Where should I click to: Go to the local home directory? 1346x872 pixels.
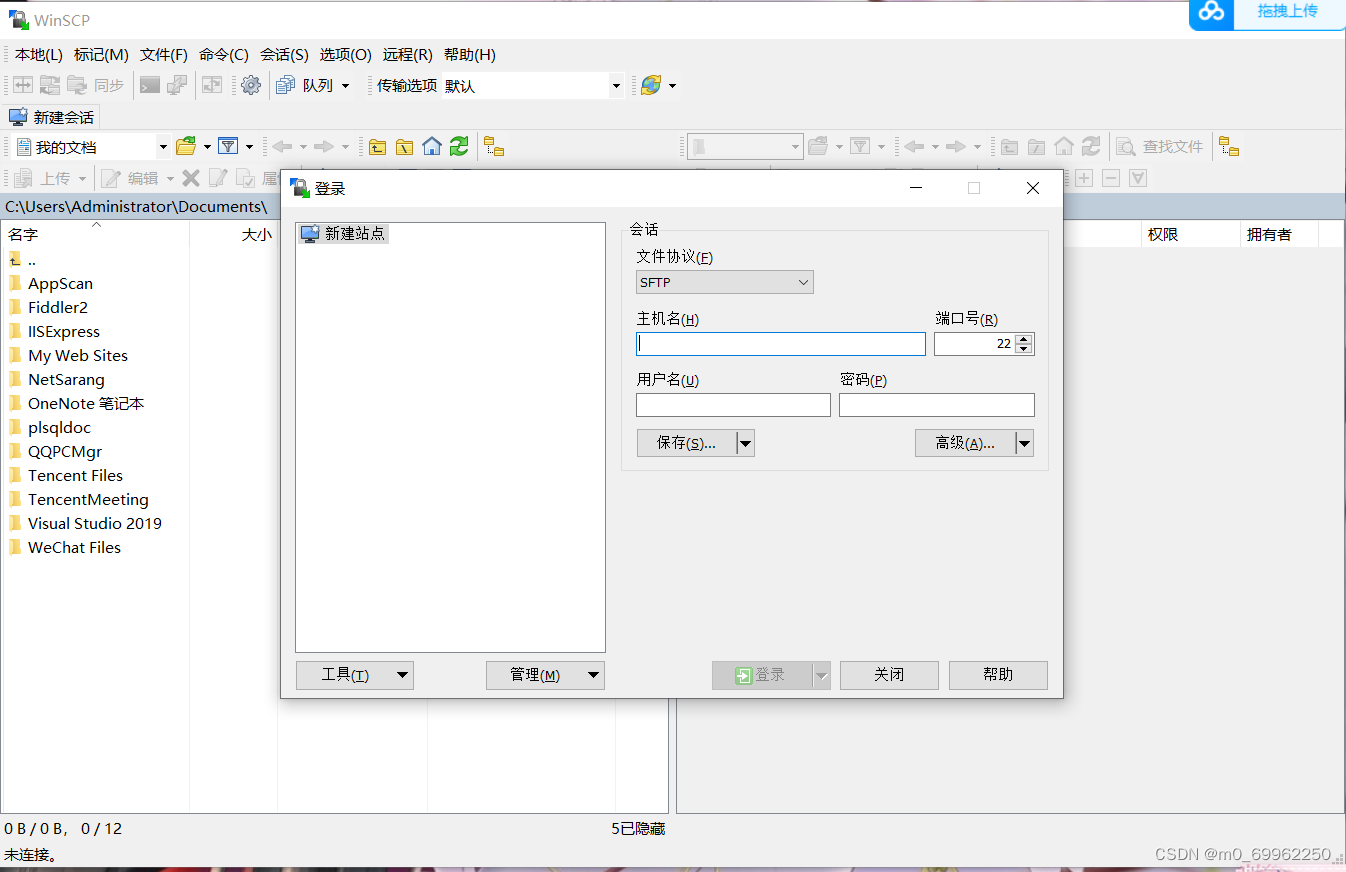click(431, 146)
